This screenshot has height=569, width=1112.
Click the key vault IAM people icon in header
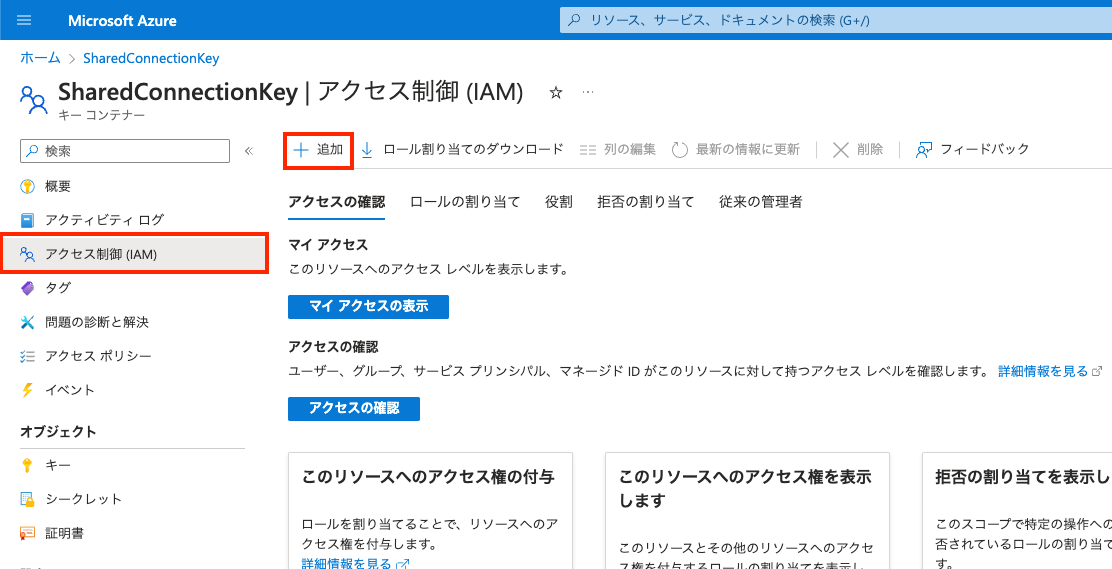coord(34,100)
